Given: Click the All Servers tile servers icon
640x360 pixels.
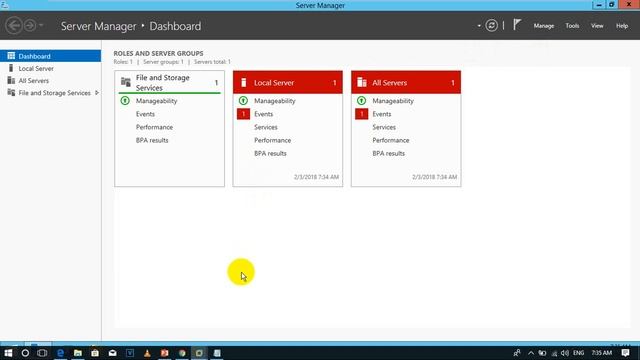Looking at the screenshot, I should [362, 82].
